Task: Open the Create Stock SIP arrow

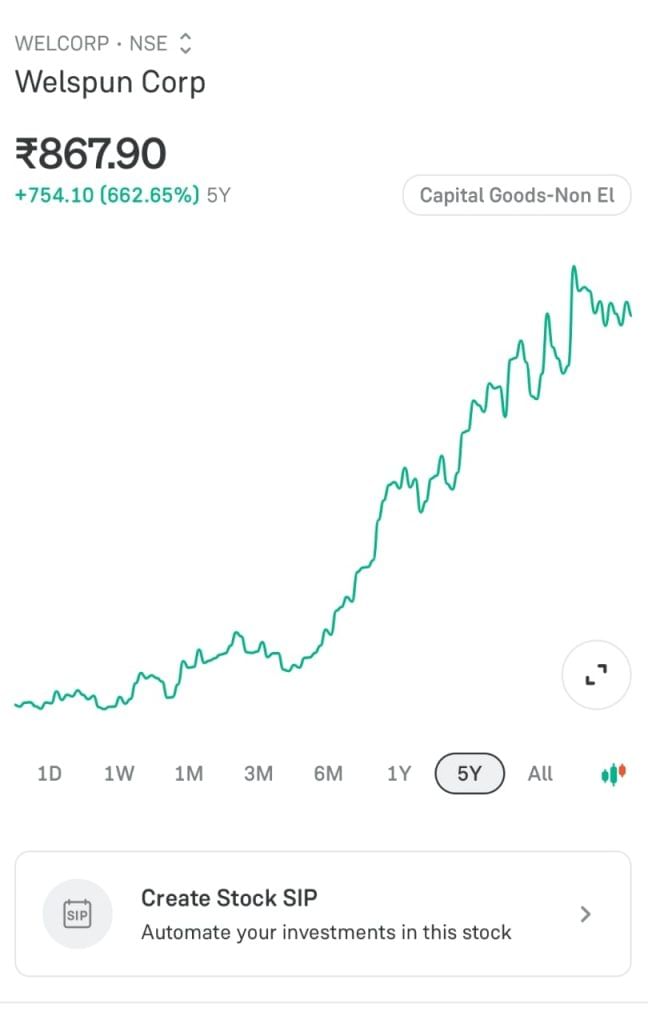Action: [x=586, y=914]
